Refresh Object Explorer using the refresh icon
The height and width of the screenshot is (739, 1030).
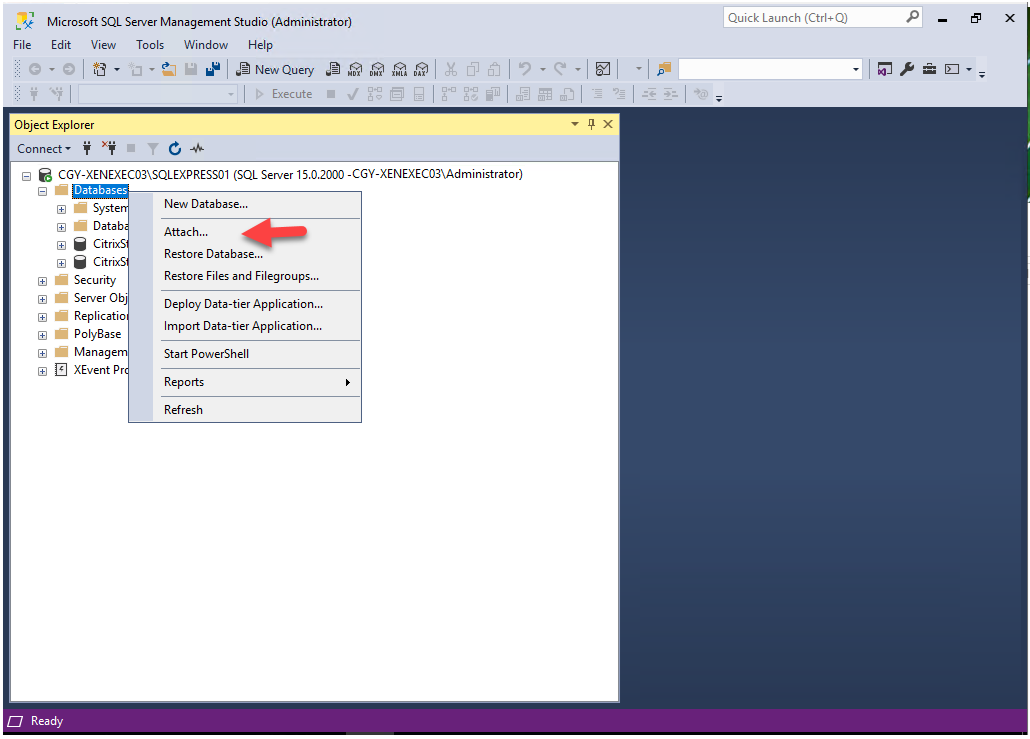[x=175, y=148]
